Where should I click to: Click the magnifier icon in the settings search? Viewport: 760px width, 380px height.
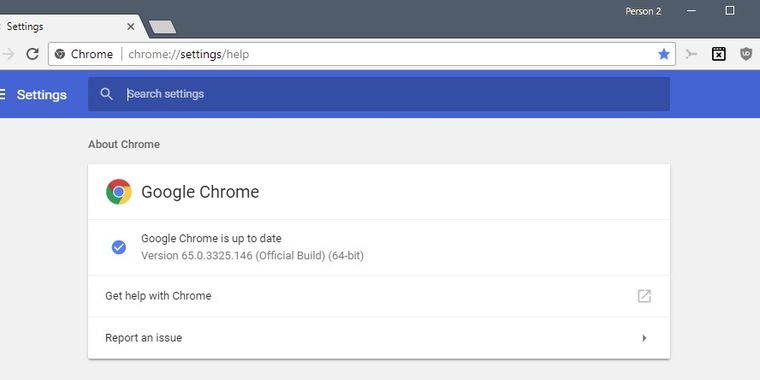[x=106, y=94]
